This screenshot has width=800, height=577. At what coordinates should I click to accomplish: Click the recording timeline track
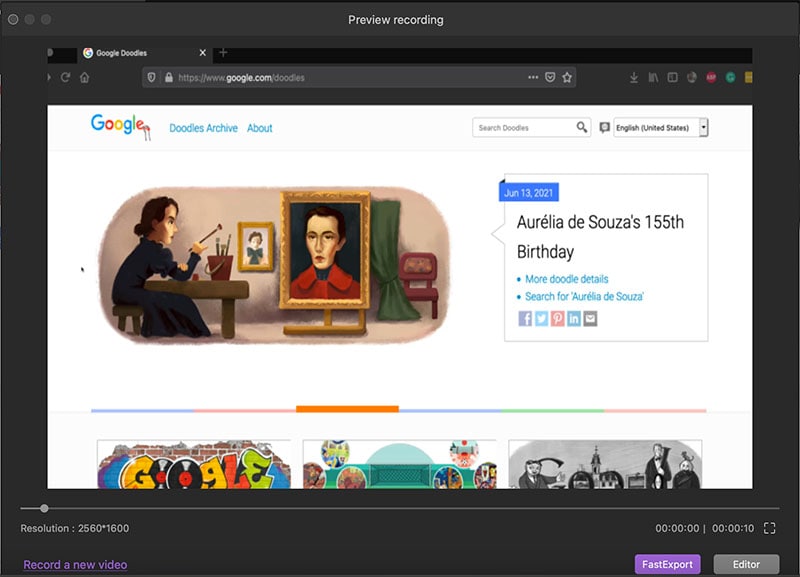(400, 508)
